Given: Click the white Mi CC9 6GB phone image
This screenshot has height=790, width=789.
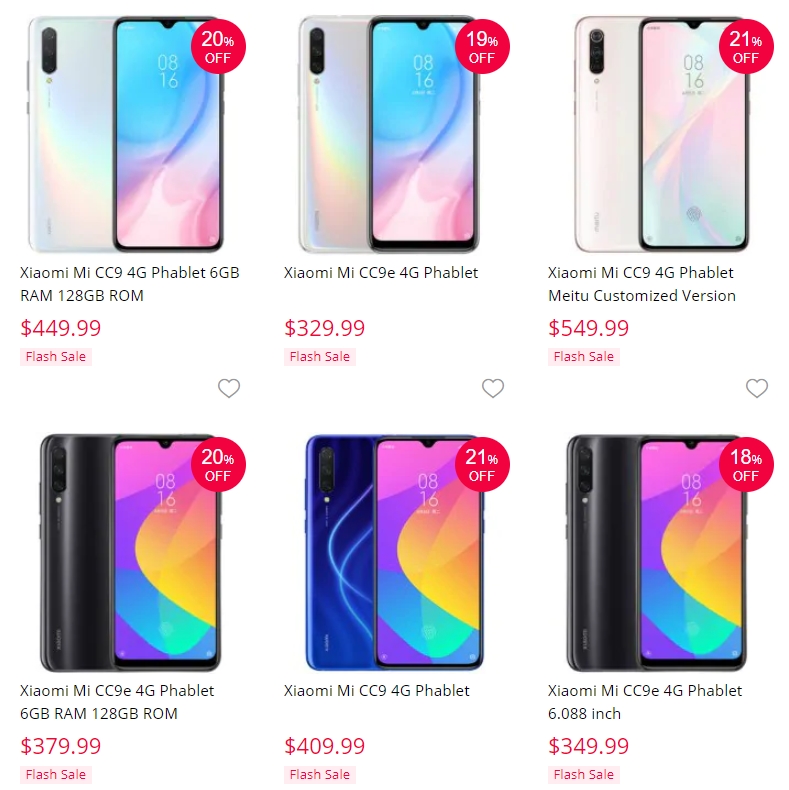Looking at the screenshot, I should click(x=126, y=134).
